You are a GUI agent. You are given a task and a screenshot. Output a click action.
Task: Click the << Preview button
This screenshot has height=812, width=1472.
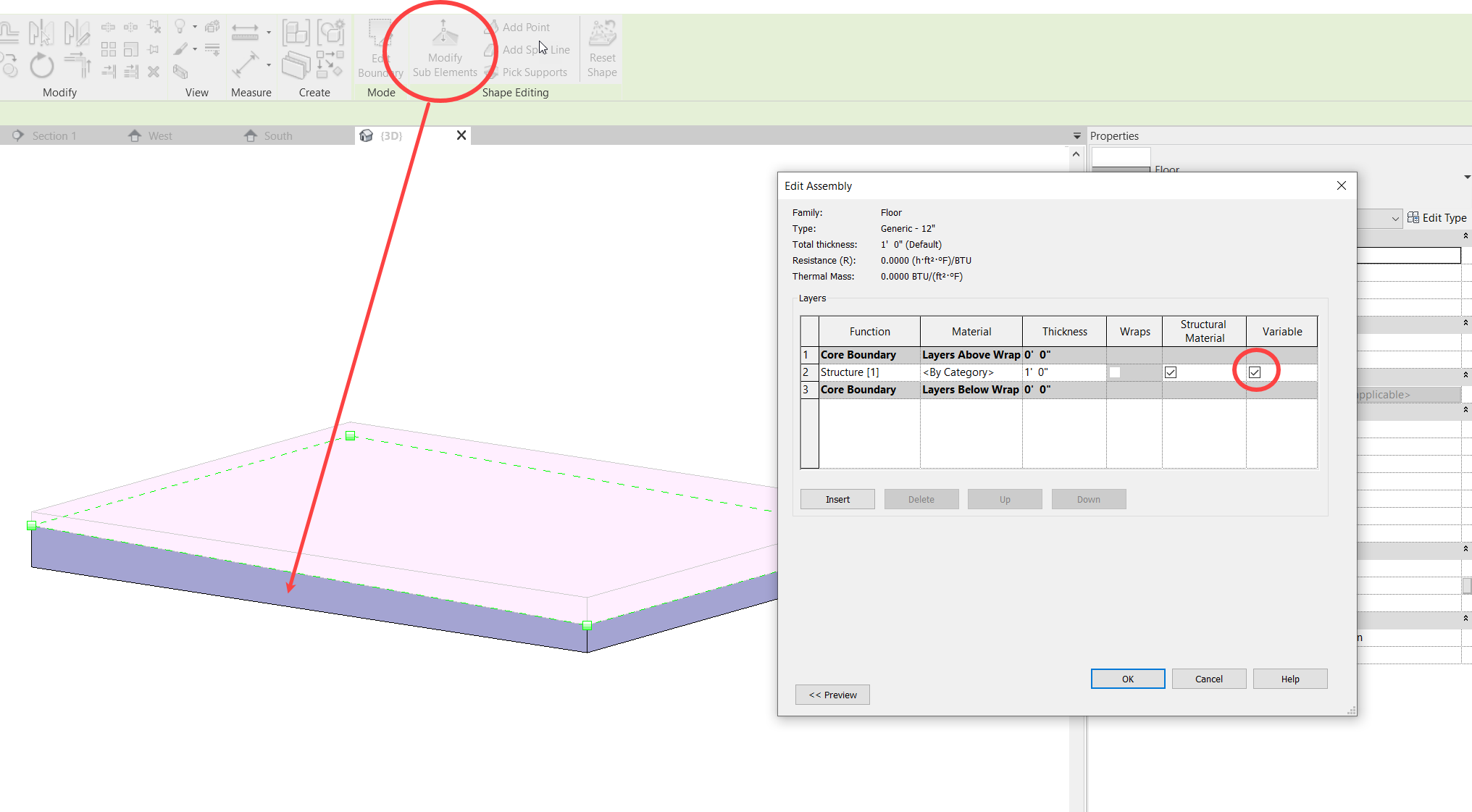[x=832, y=695]
